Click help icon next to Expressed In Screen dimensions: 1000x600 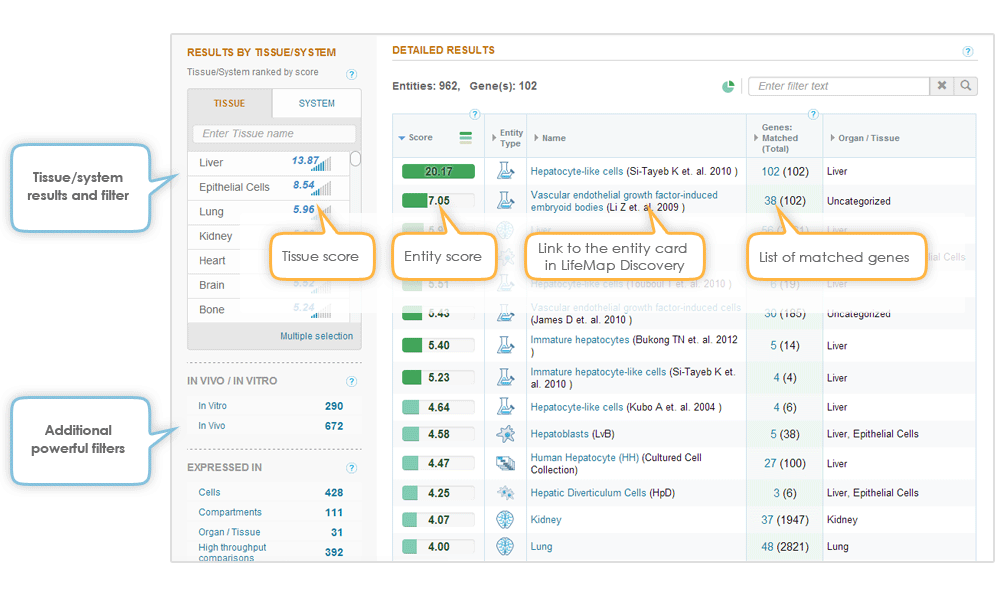[x=351, y=468]
